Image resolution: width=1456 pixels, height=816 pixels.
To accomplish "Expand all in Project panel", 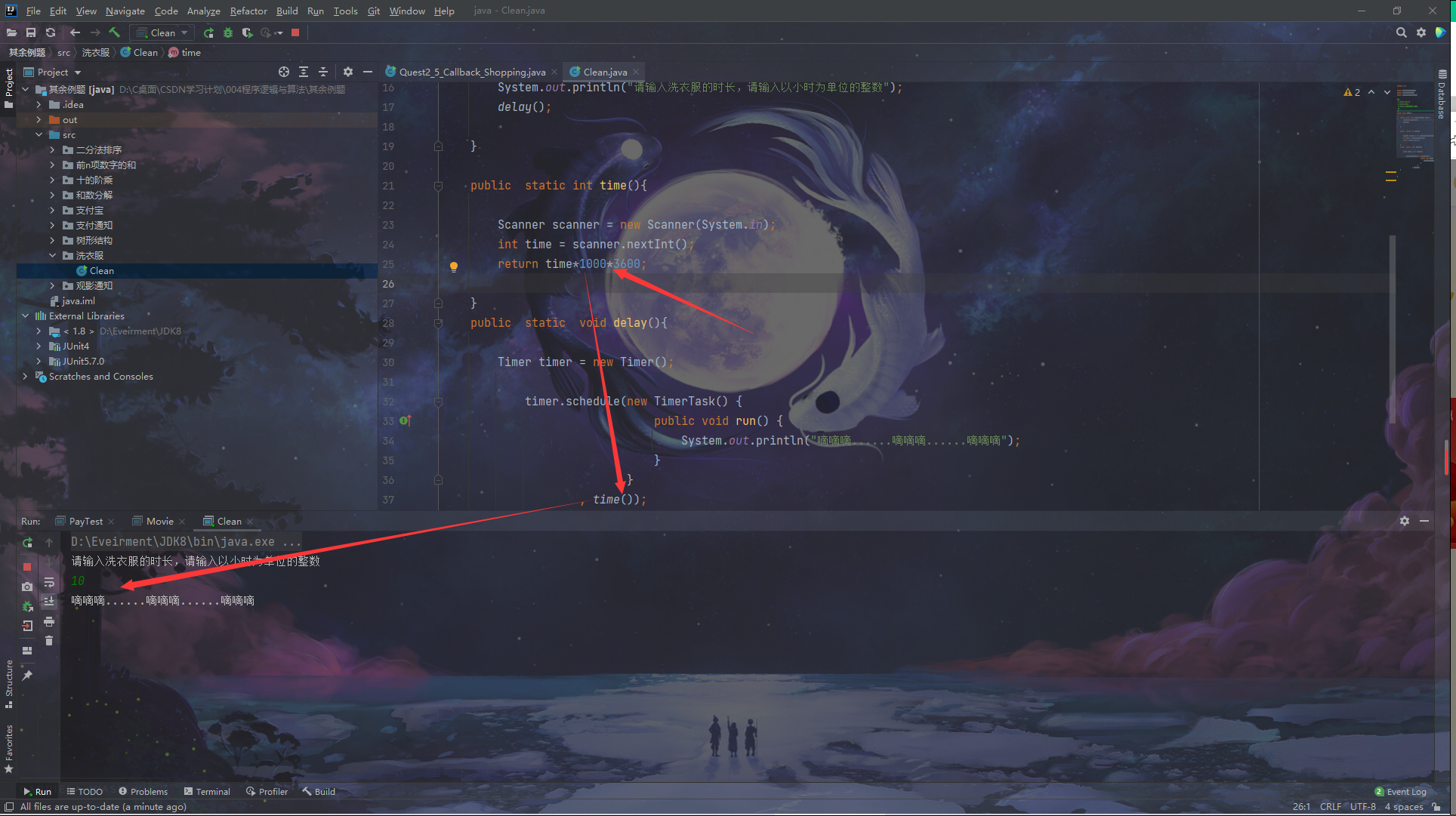I will tap(304, 72).
